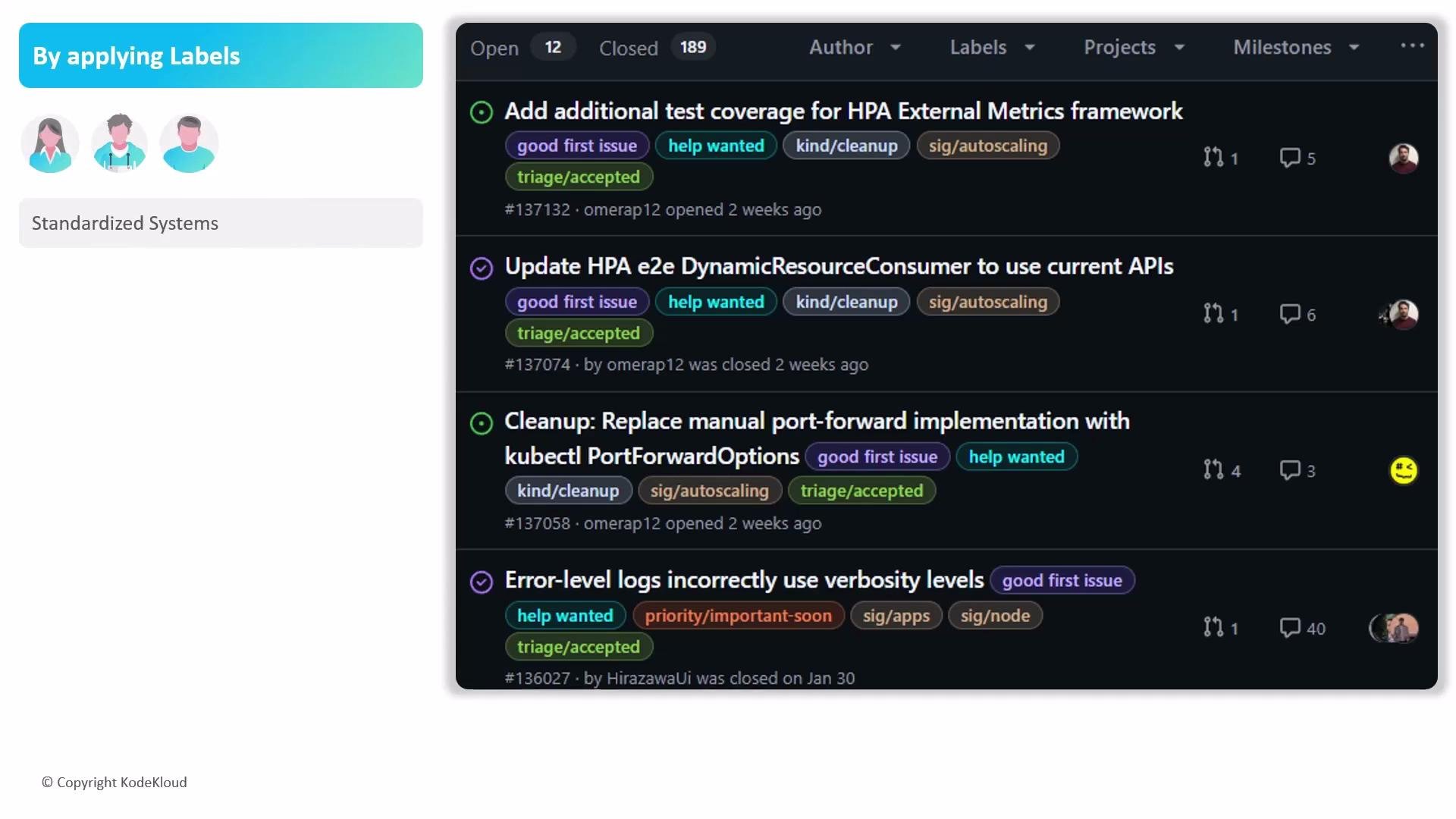Screen dimensions: 1456x819
Task: Click 'help wanted' label on issue #136027
Action: click(x=565, y=616)
